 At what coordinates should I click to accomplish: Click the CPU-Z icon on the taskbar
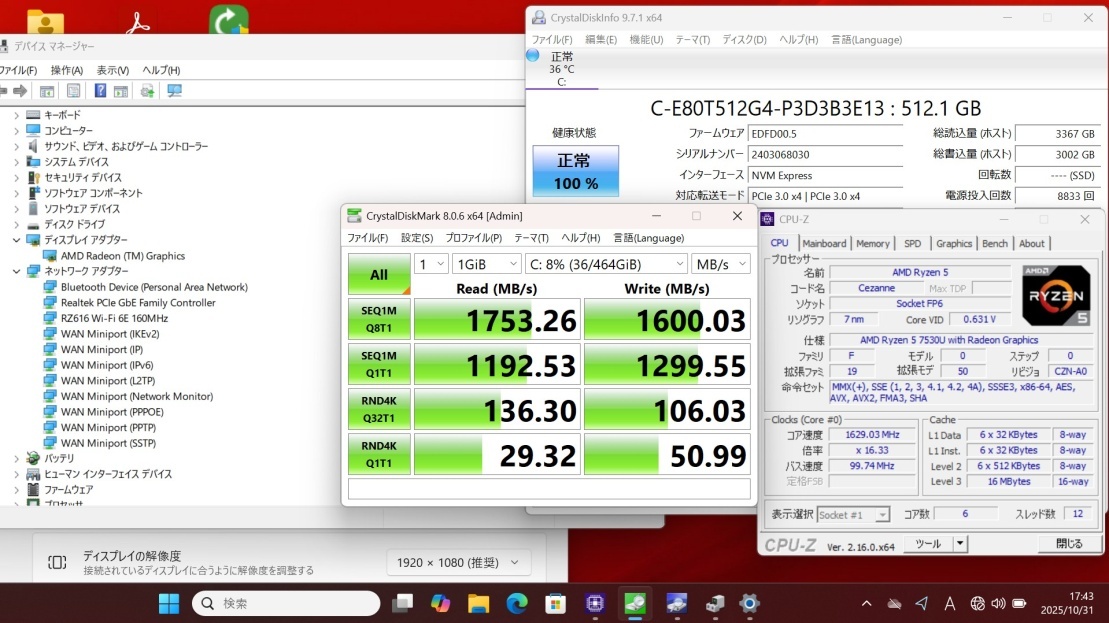595,603
